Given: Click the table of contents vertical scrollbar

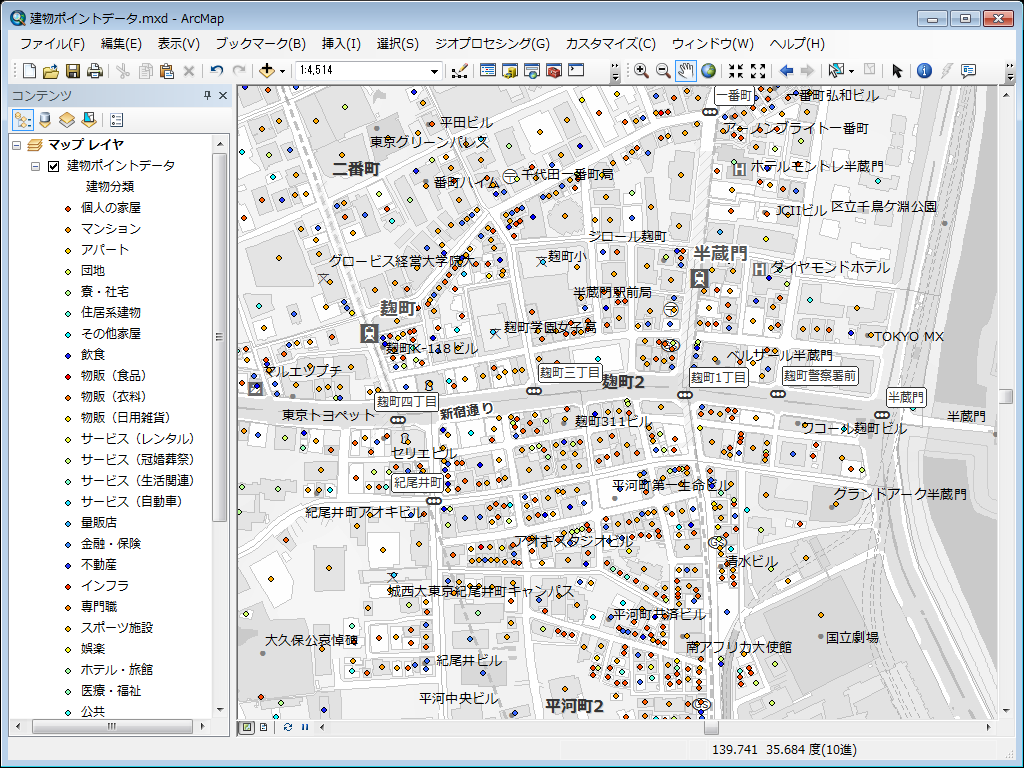Looking at the screenshot, I should 219,337.
